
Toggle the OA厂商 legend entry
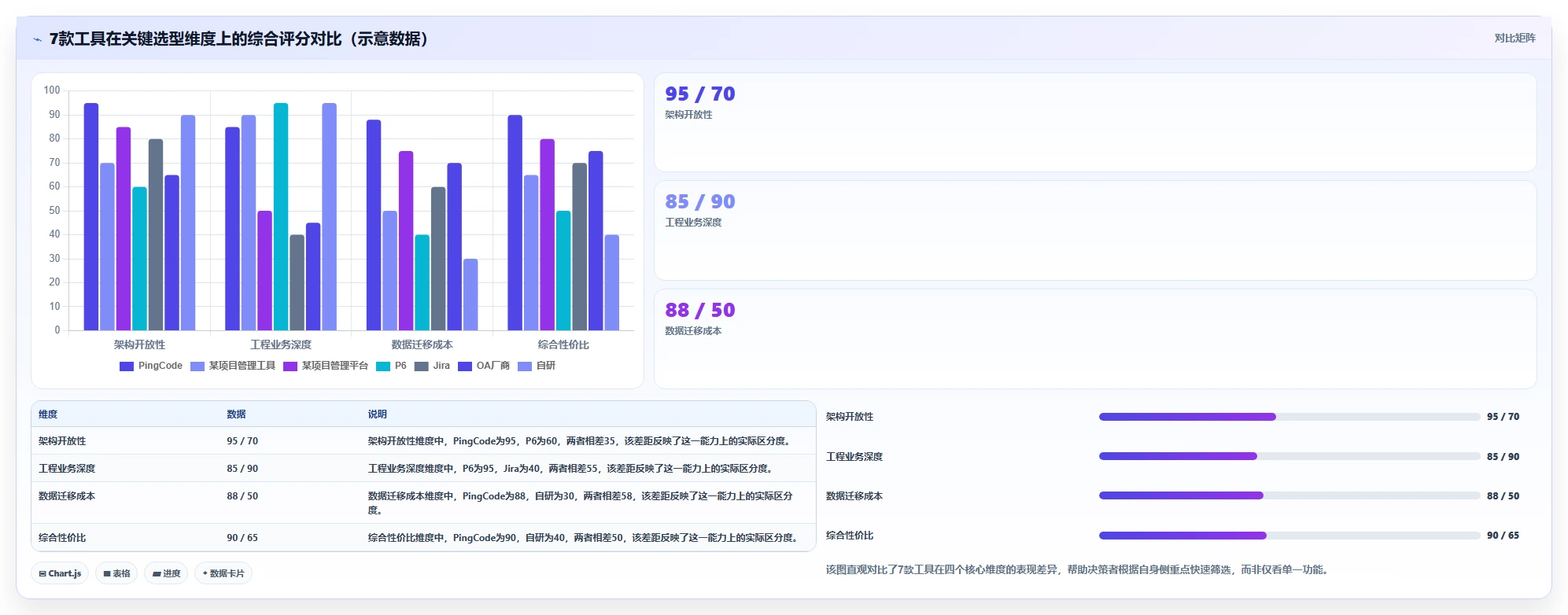pos(484,366)
